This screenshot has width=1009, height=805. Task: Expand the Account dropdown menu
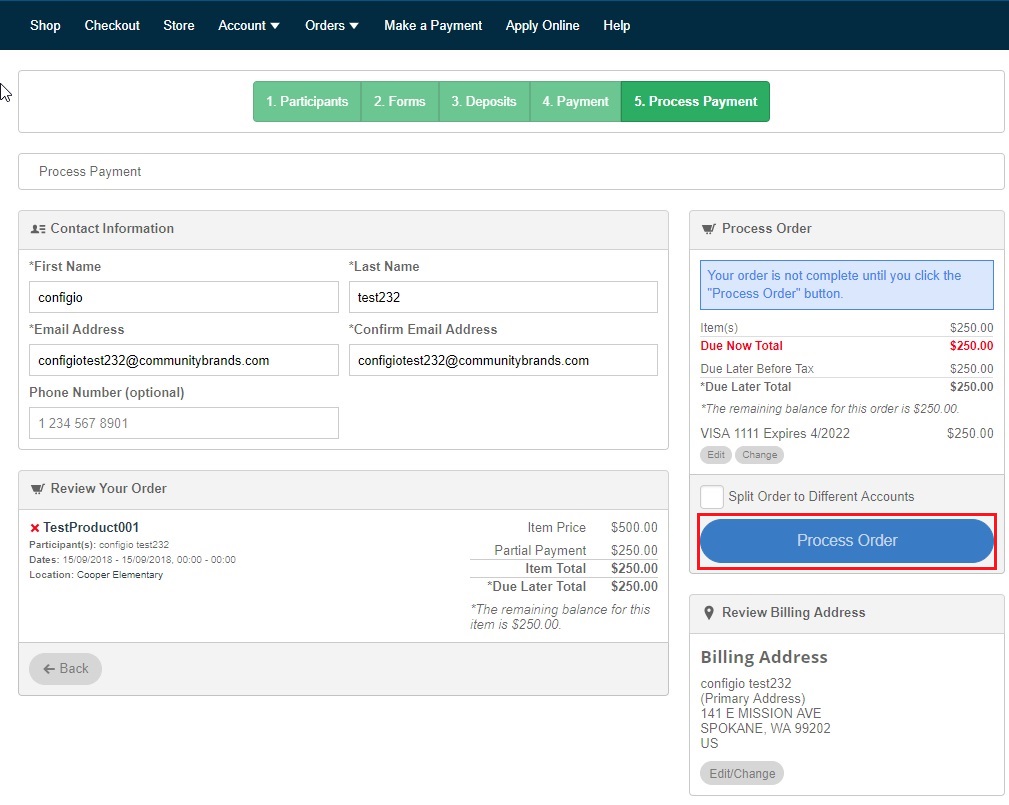tap(248, 26)
